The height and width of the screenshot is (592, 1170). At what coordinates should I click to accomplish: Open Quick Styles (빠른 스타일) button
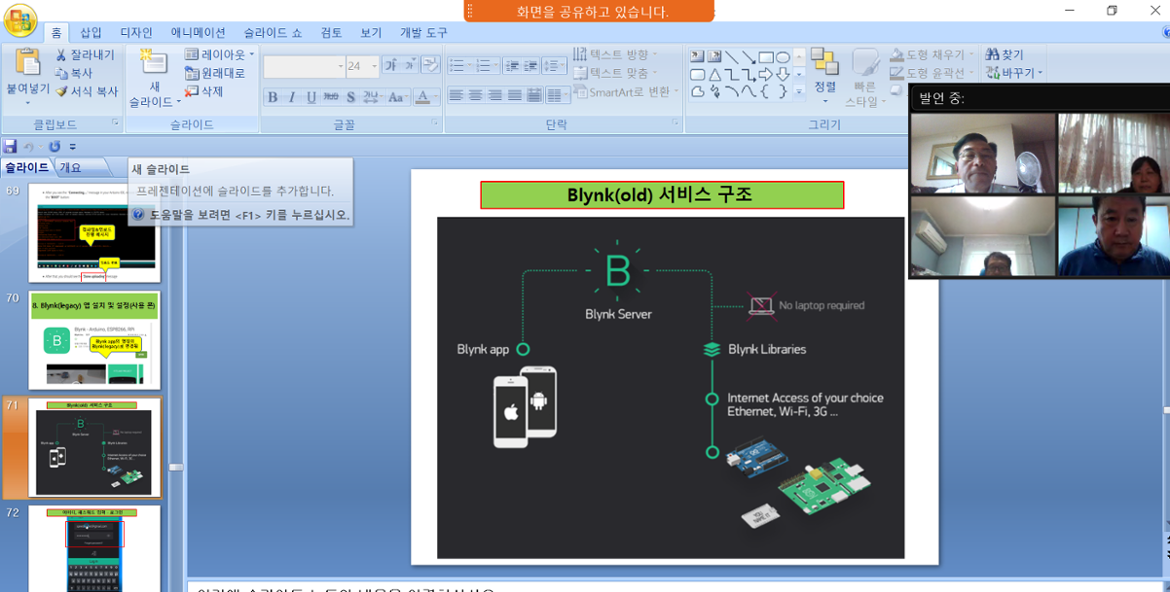pyautogui.click(x=866, y=78)
